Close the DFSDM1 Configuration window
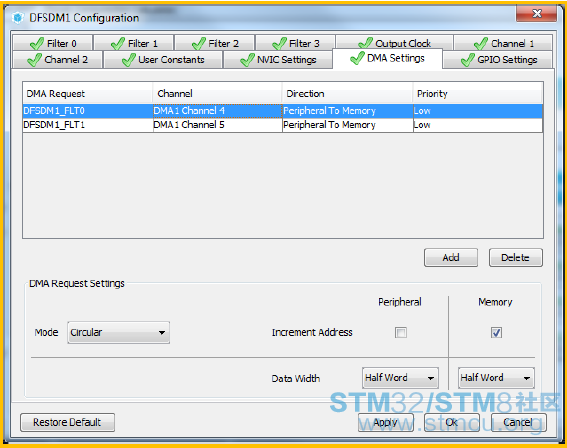 click(x=536, y=14)
